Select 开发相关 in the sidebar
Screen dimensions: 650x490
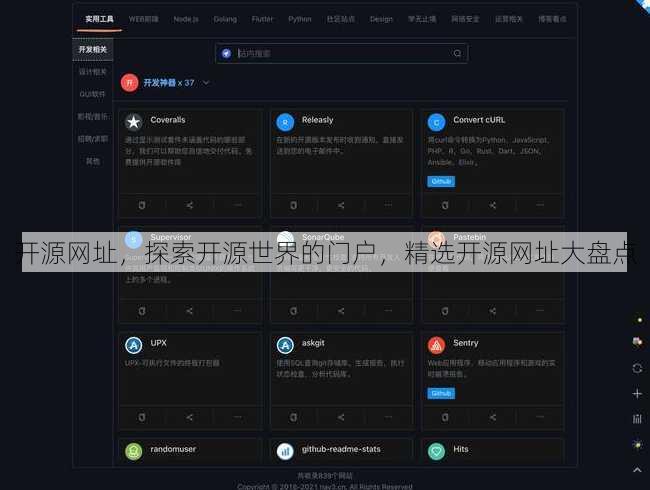click(x=93, y=49)
